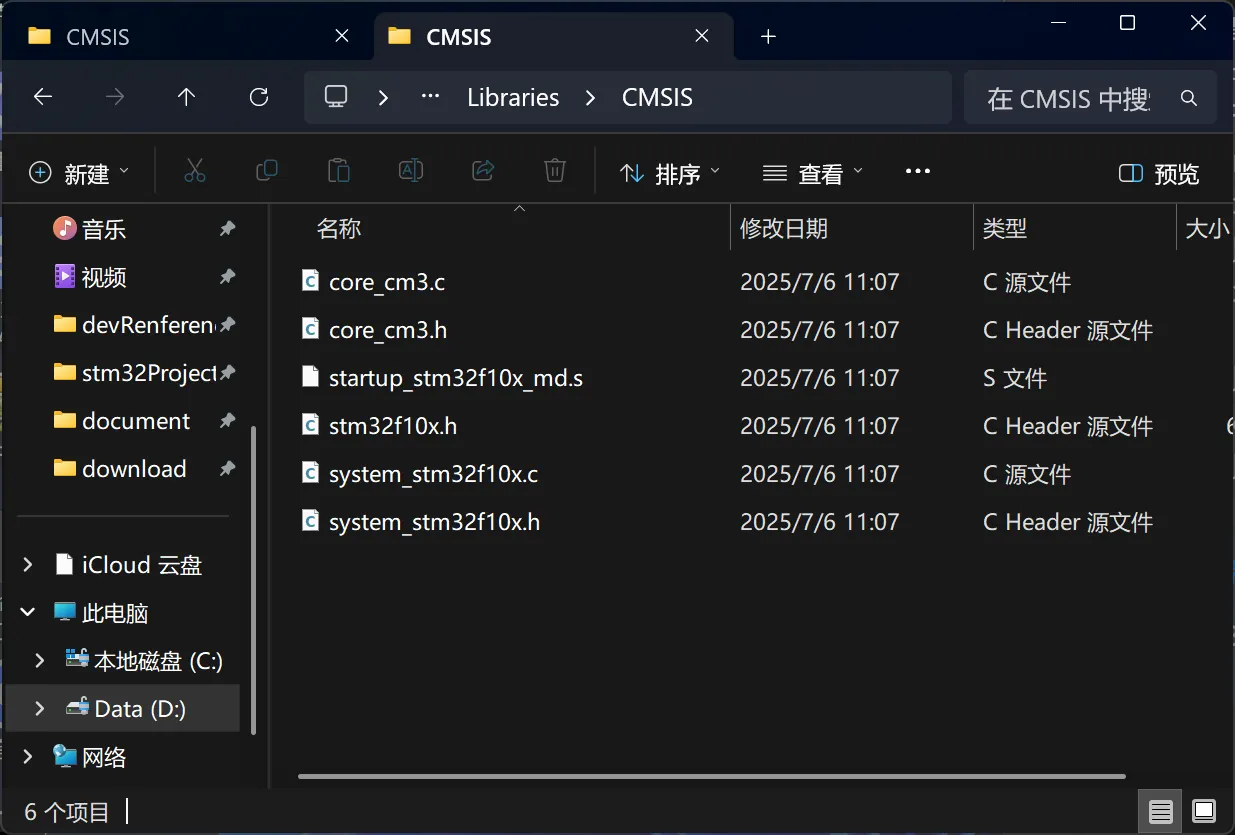Navigate to Libraries in the breadcrumb
Image resolution: width=1235 pixels, height=835 pixels.
point(513,97)
